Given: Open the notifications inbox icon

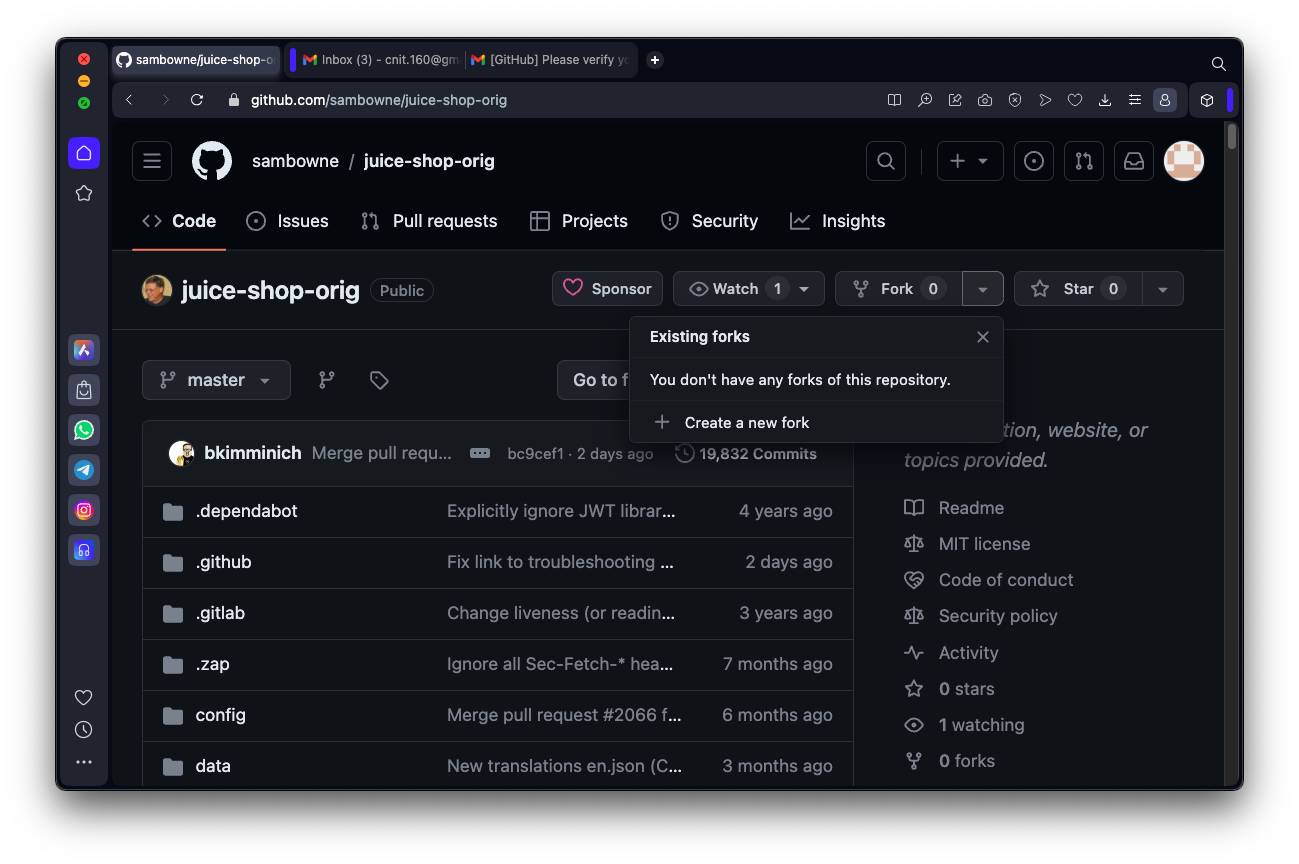Looking at the screenshot, I should pos(1134,161).
